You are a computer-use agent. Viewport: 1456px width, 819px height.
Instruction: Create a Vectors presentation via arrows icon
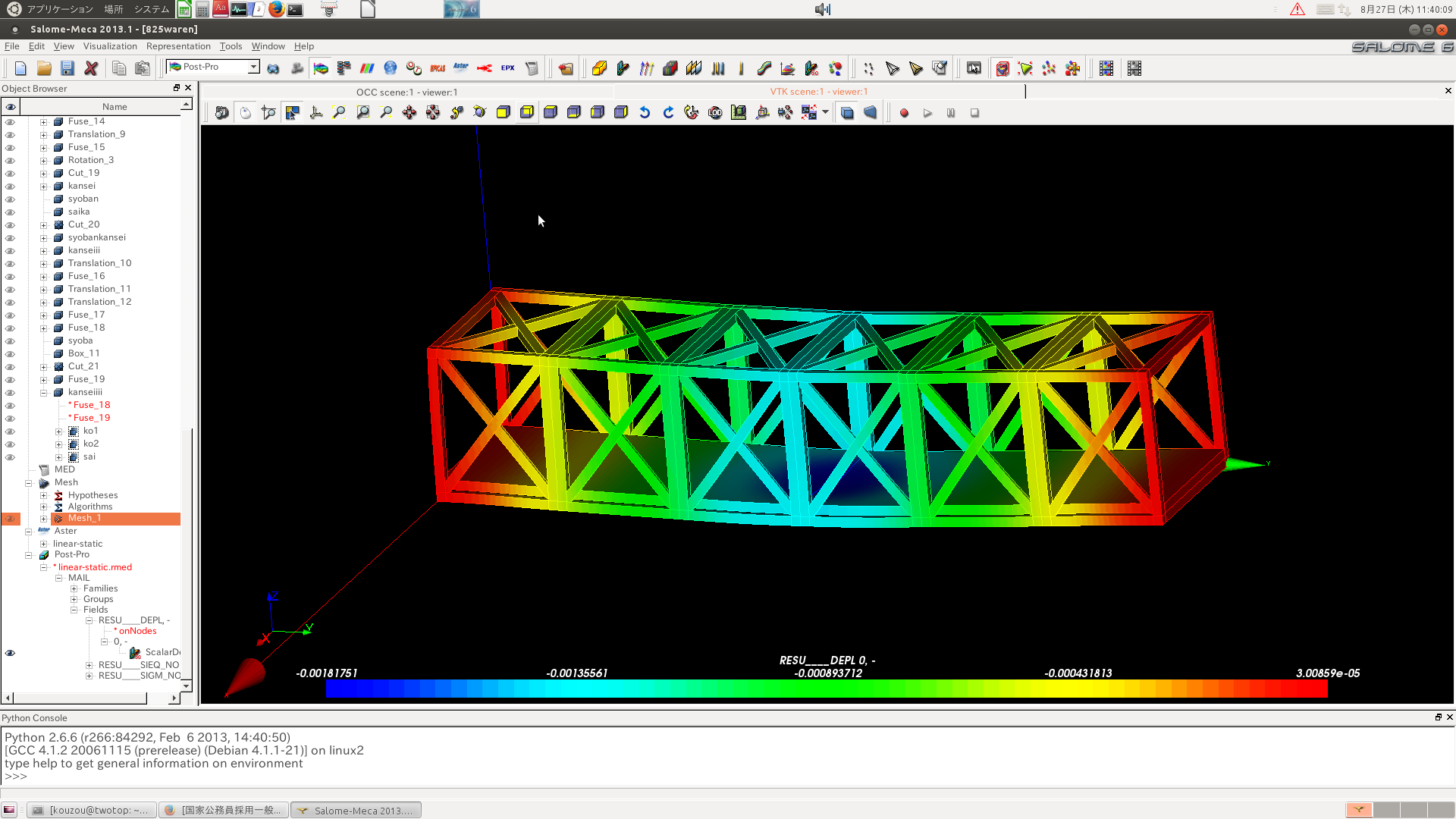pyautogui.click(x=647, y=68)
